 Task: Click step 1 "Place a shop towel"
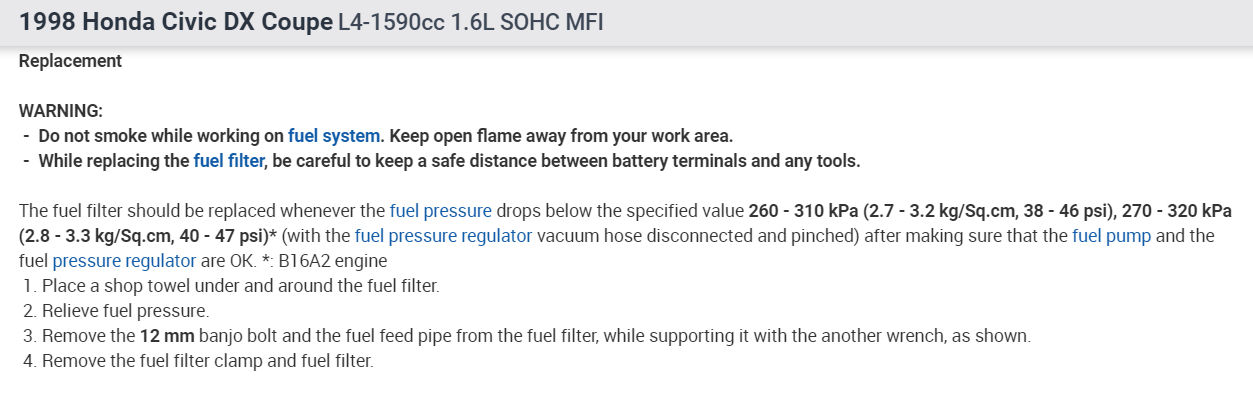240,286
